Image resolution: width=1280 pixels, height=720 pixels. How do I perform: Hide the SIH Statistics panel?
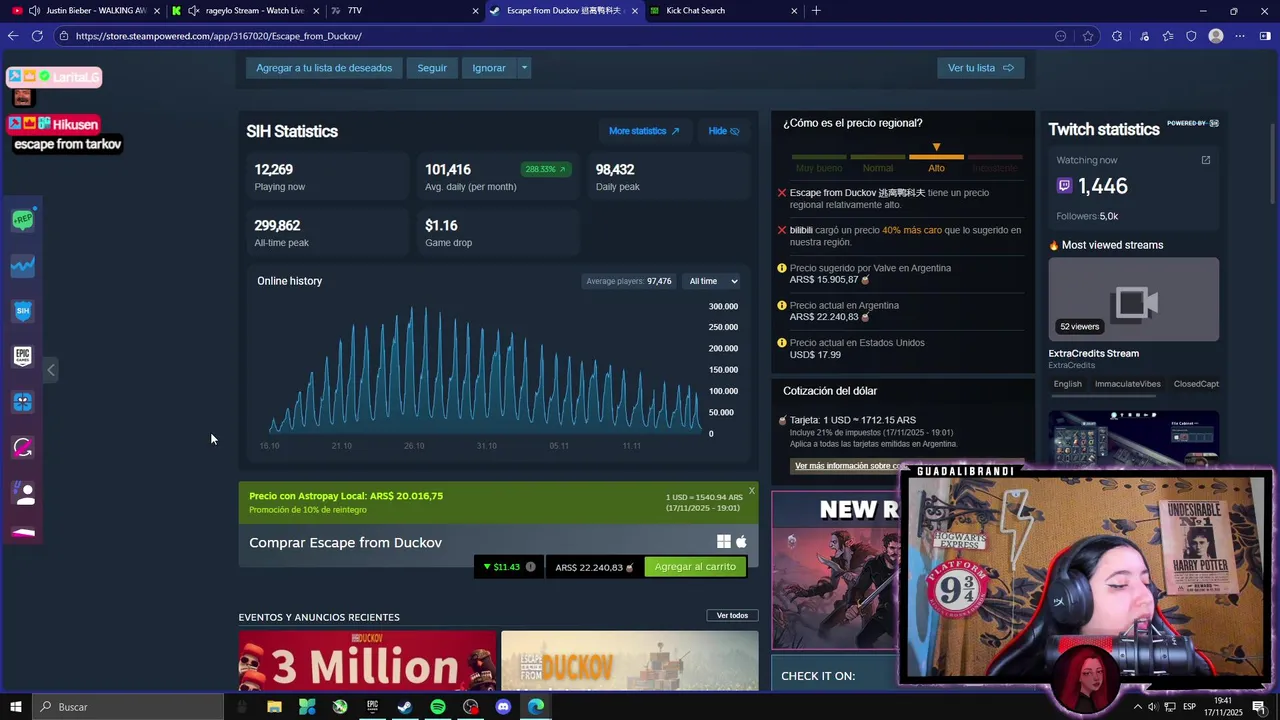(x=724, y=131)
